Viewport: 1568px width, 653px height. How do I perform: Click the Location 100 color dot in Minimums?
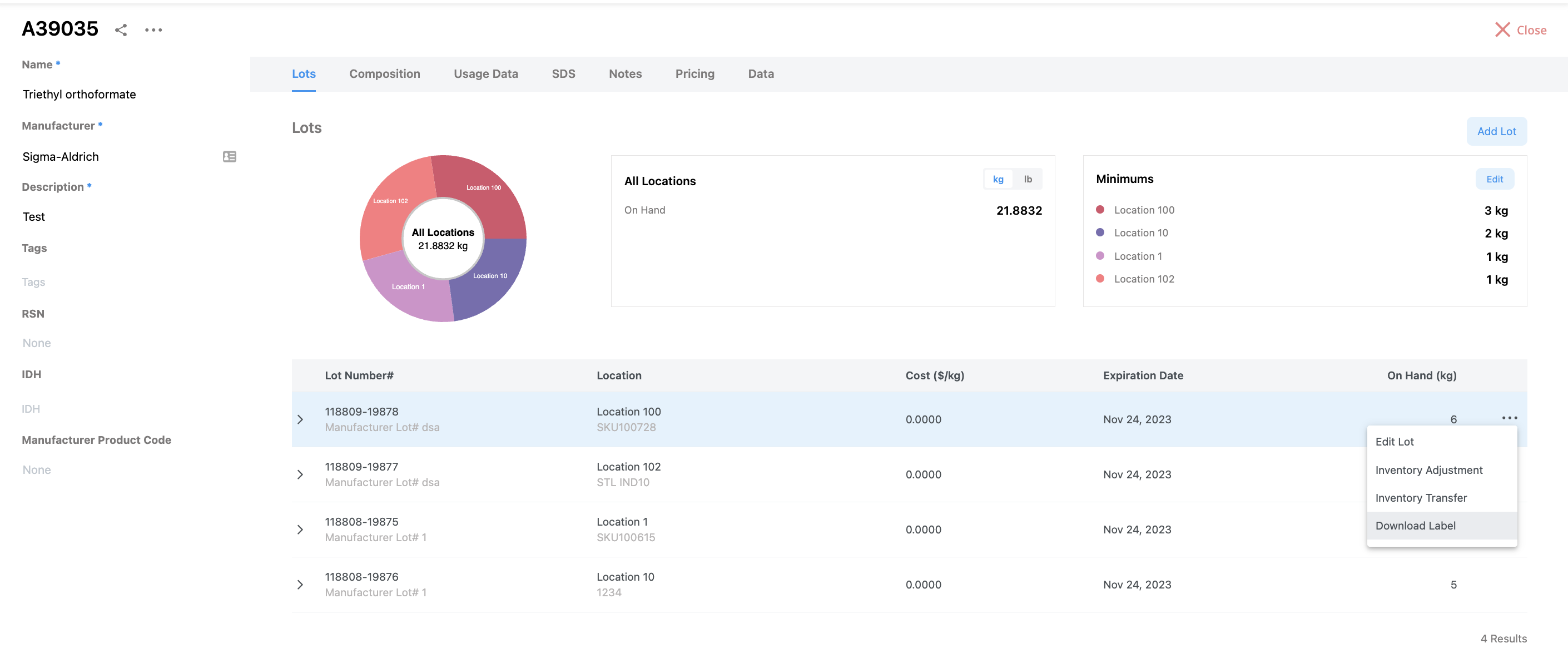[1099, 210]
